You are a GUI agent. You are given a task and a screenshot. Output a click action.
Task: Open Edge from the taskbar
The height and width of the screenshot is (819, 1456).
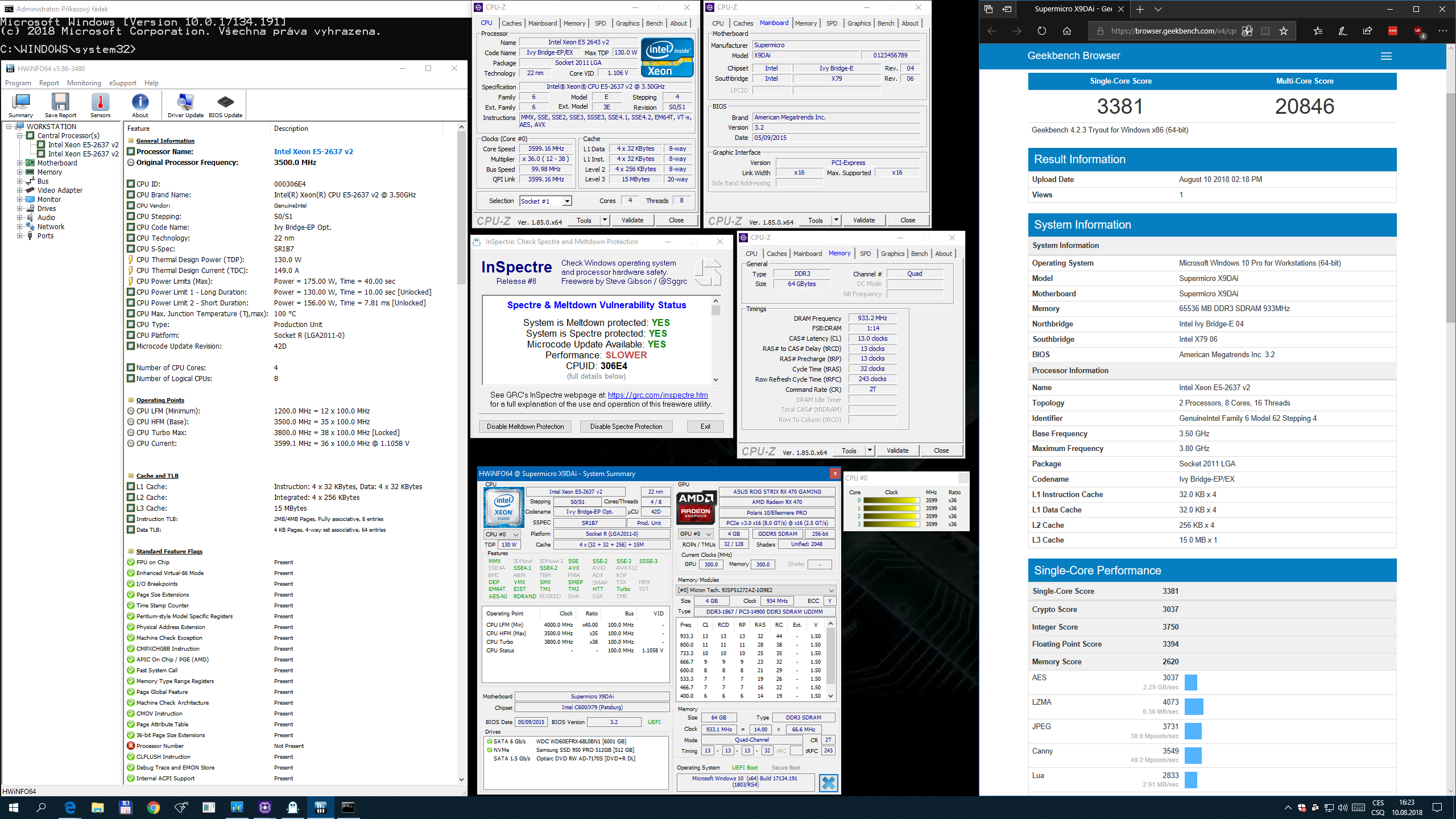pos(70,807)
